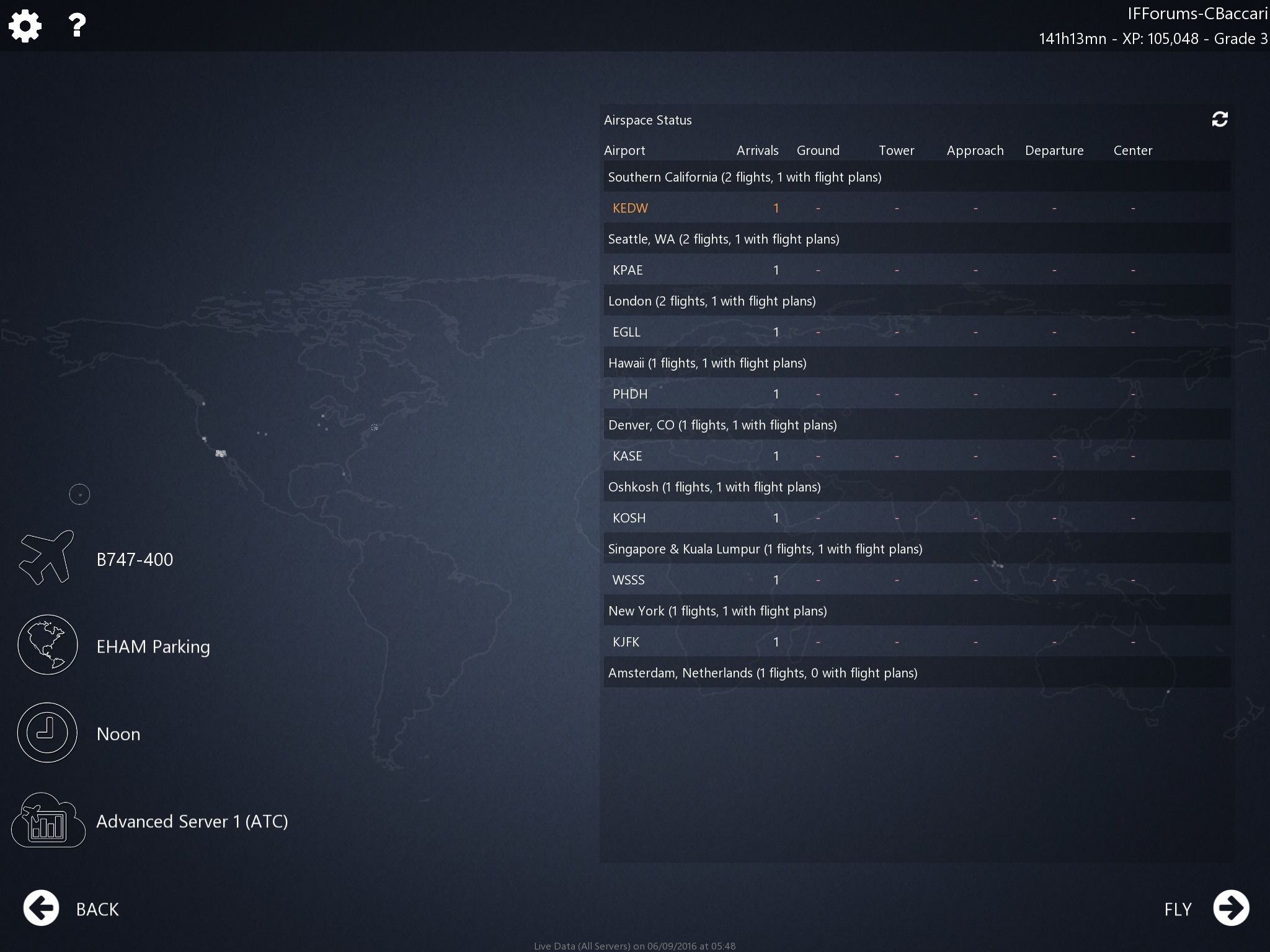The image size is (1270, 952).
Task: Open server selection via cloud icon
Action: [x=48, y=820]
